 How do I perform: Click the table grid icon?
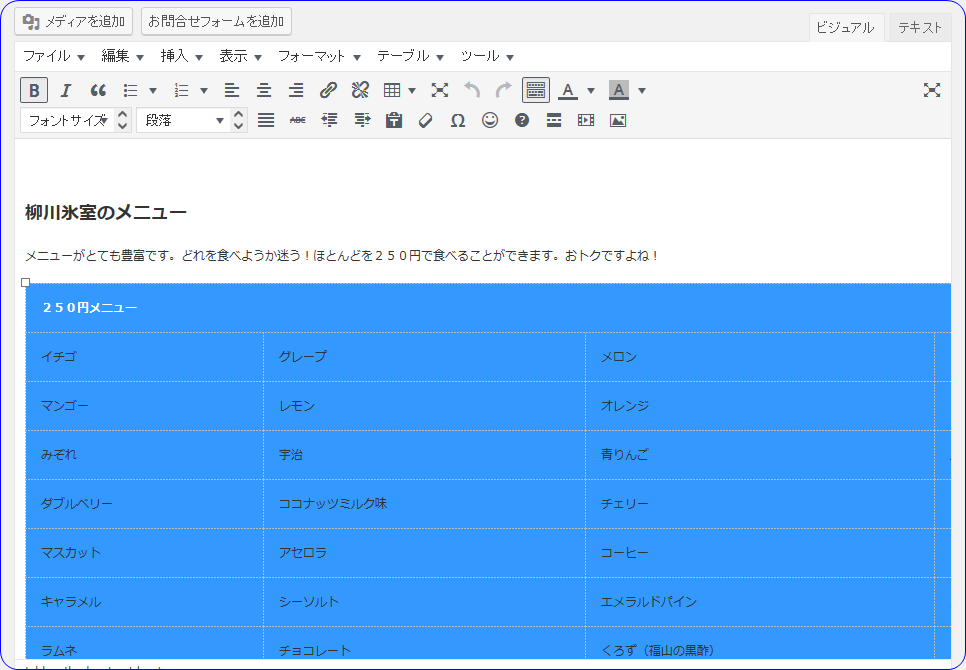point(392,91)
